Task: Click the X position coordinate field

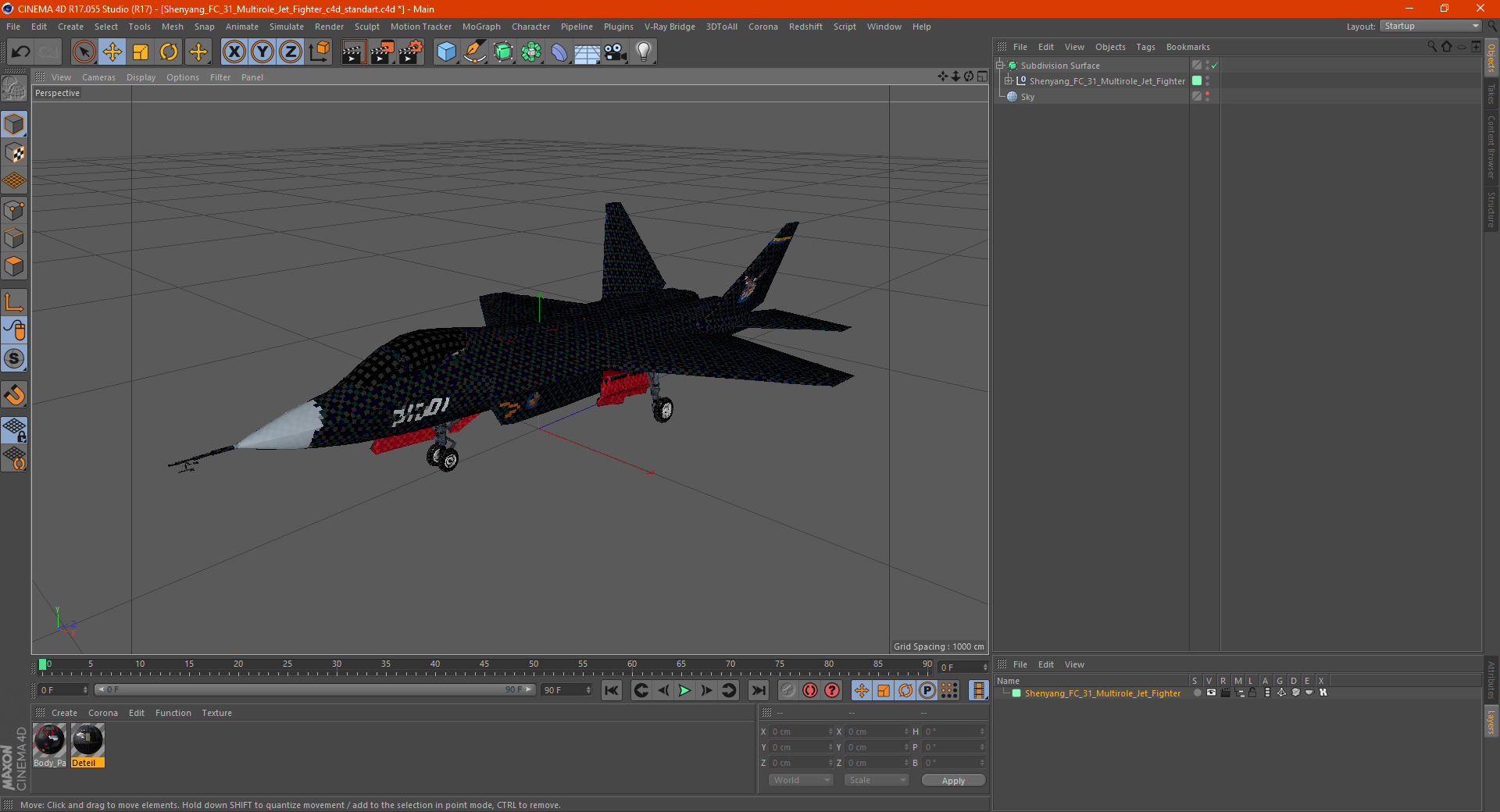Action: coord(801,732)
